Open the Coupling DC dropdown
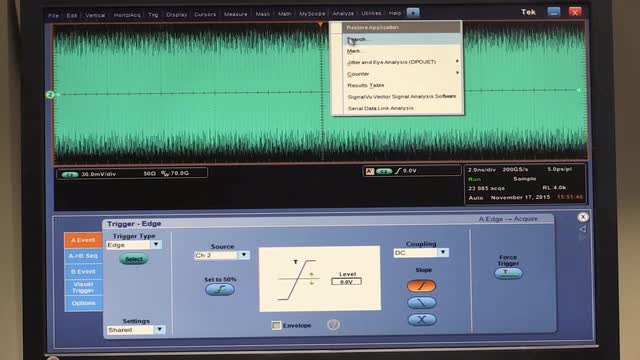 443,253
